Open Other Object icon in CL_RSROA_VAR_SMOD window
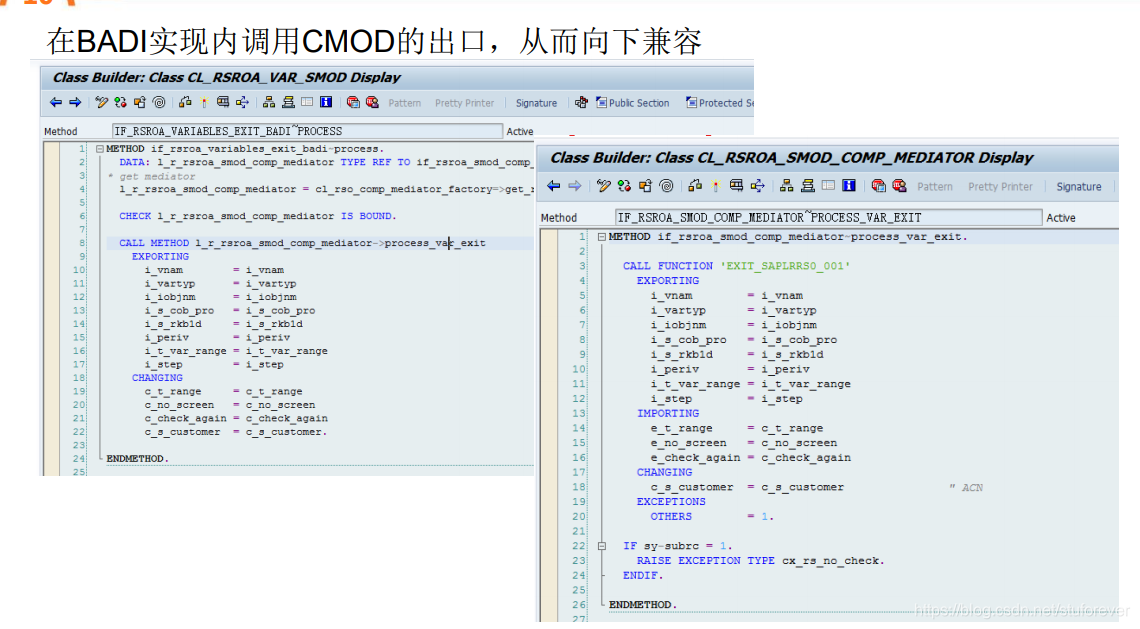The width and height of the screenshot is (1140, 629). click(x=140, y=103)
